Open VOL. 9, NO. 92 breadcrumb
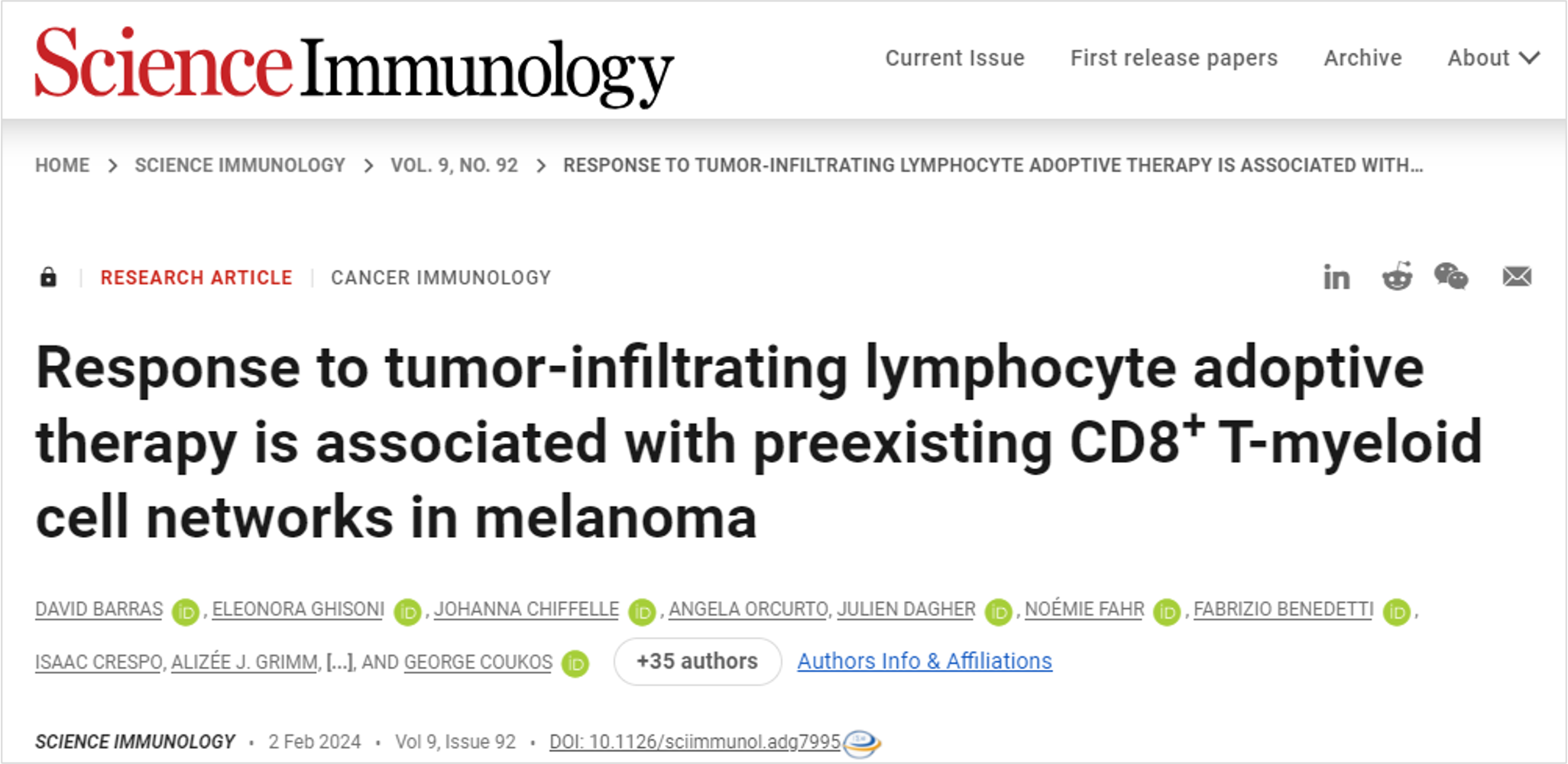 [x=454, y=165]
